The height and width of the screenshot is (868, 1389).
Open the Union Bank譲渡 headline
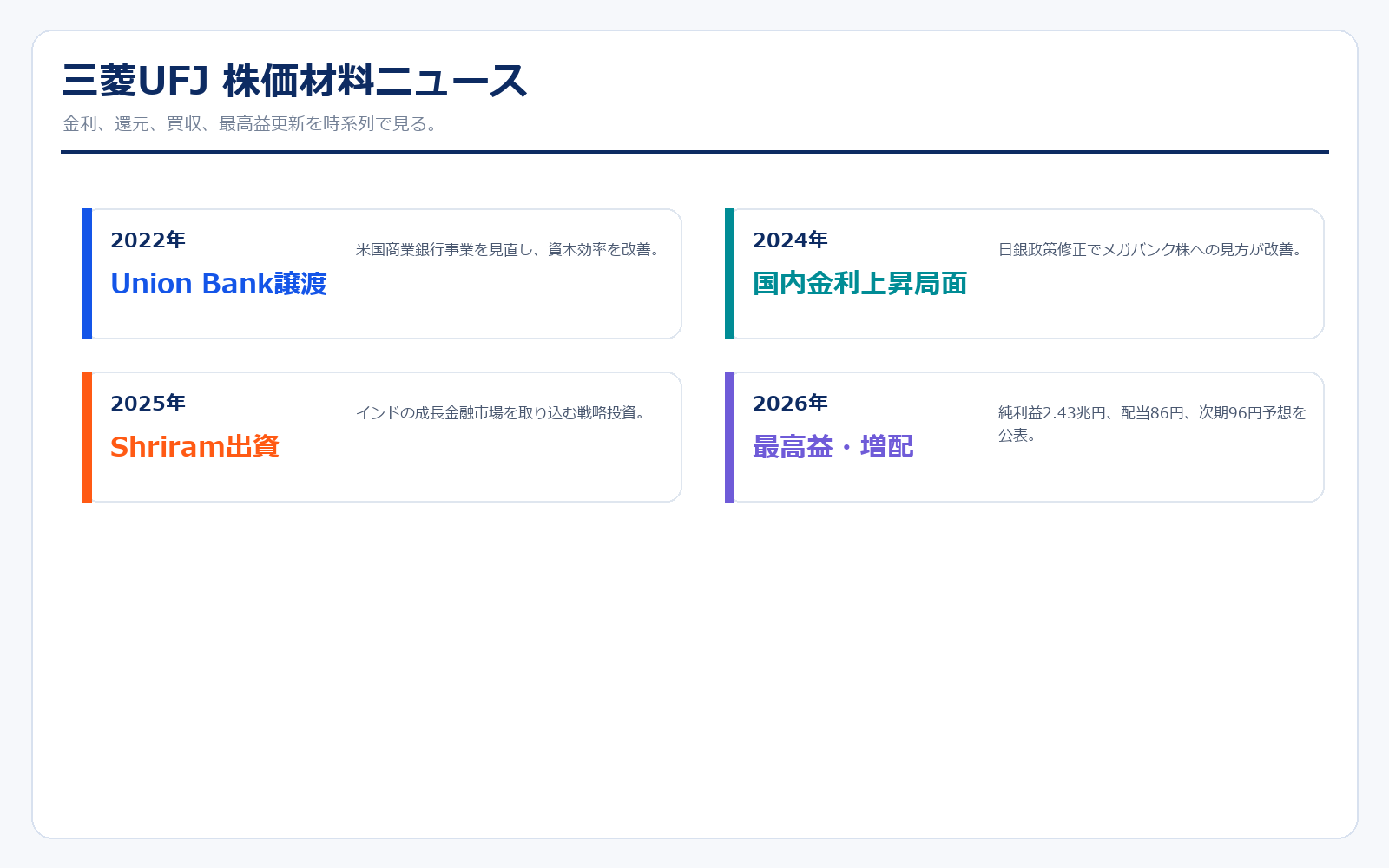click(x=219, y=283)
